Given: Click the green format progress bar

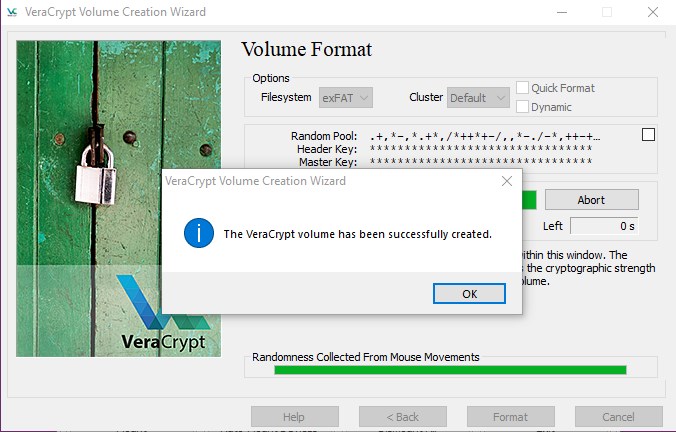Looking at the screenshot, I should coord(529,200).
